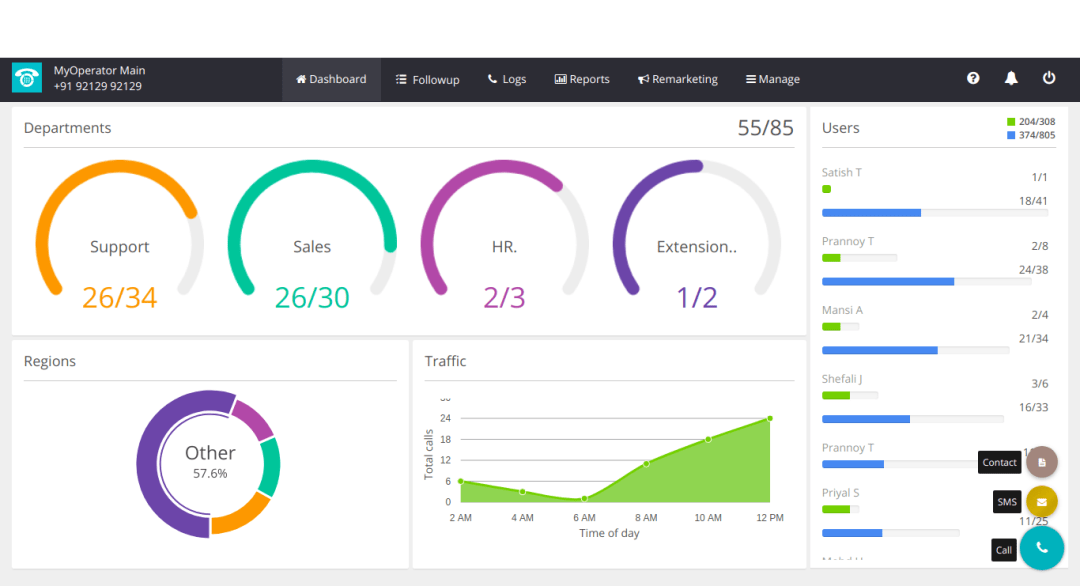This screenshot has height=586, width=1080.
Task: Click the orange donut chart segment
Action: coord(240,516)
